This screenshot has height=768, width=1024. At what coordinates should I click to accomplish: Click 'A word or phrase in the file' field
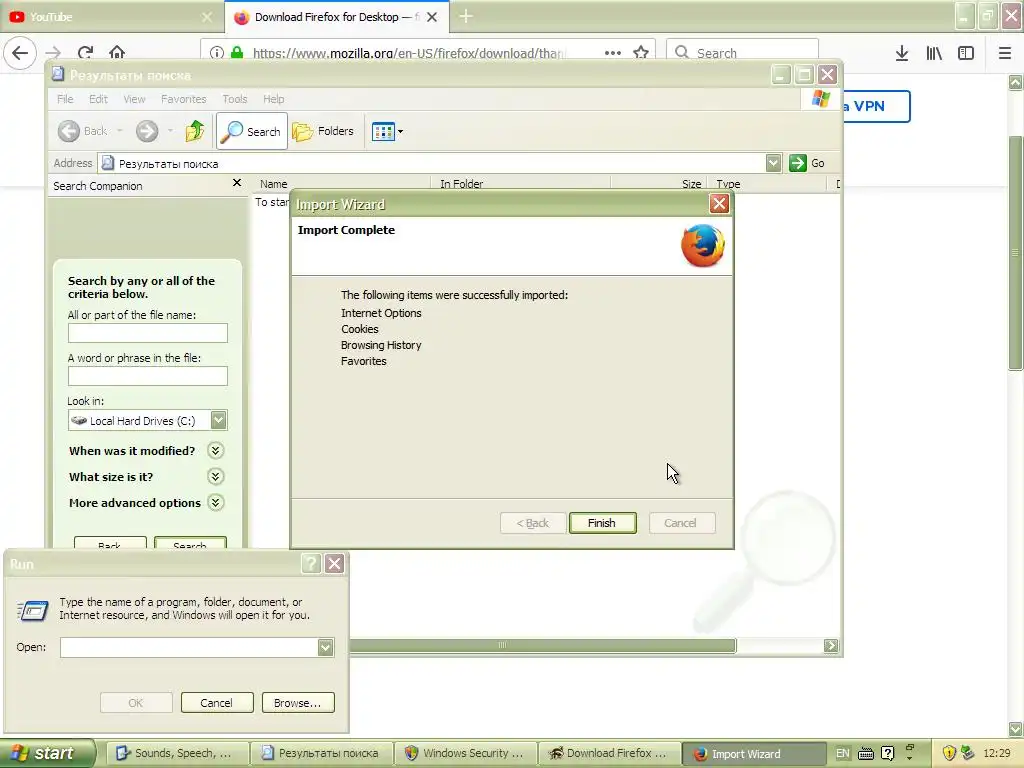click(148, 376)
